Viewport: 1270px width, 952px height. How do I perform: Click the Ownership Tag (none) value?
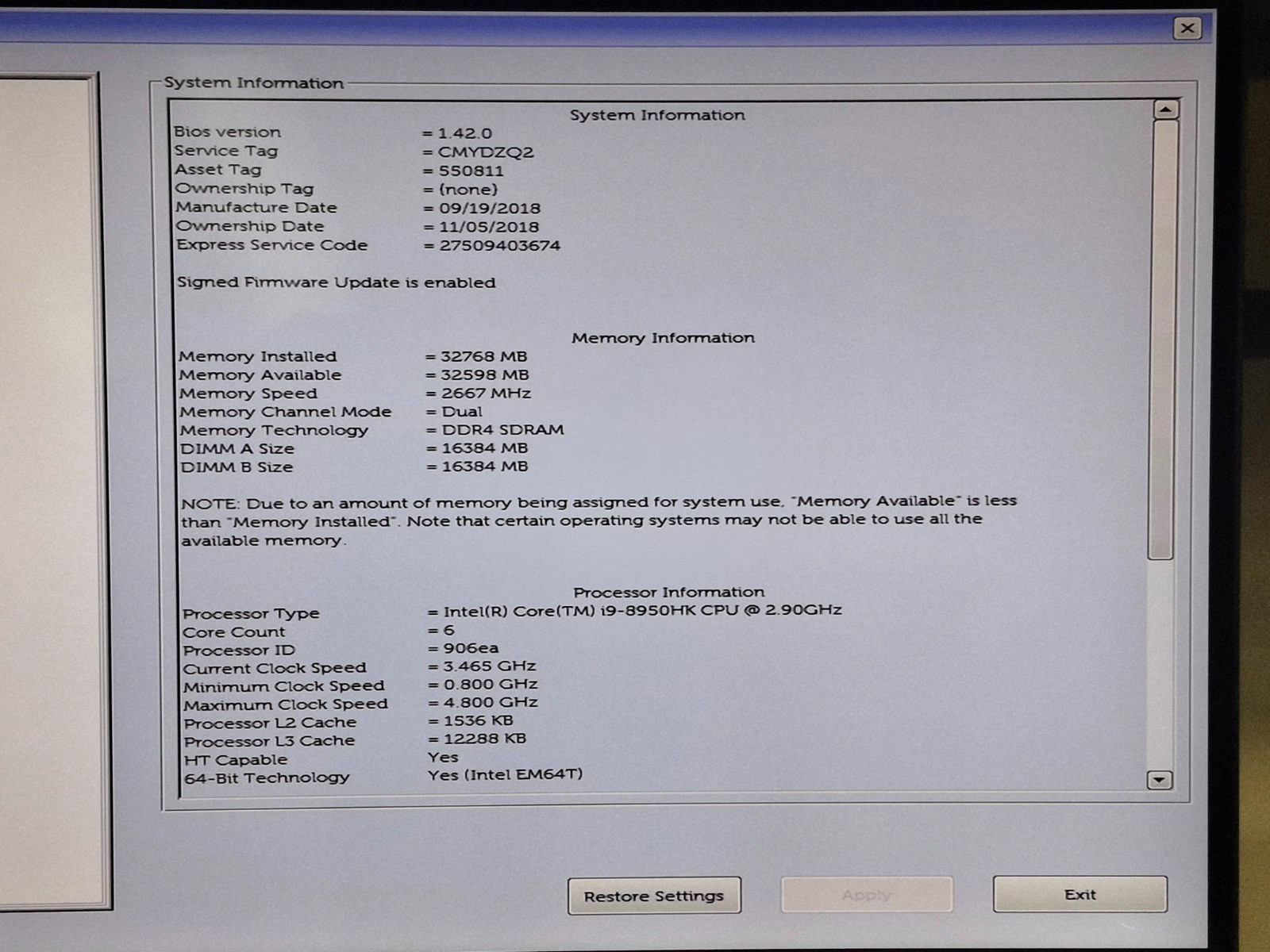tap(468, 190)
